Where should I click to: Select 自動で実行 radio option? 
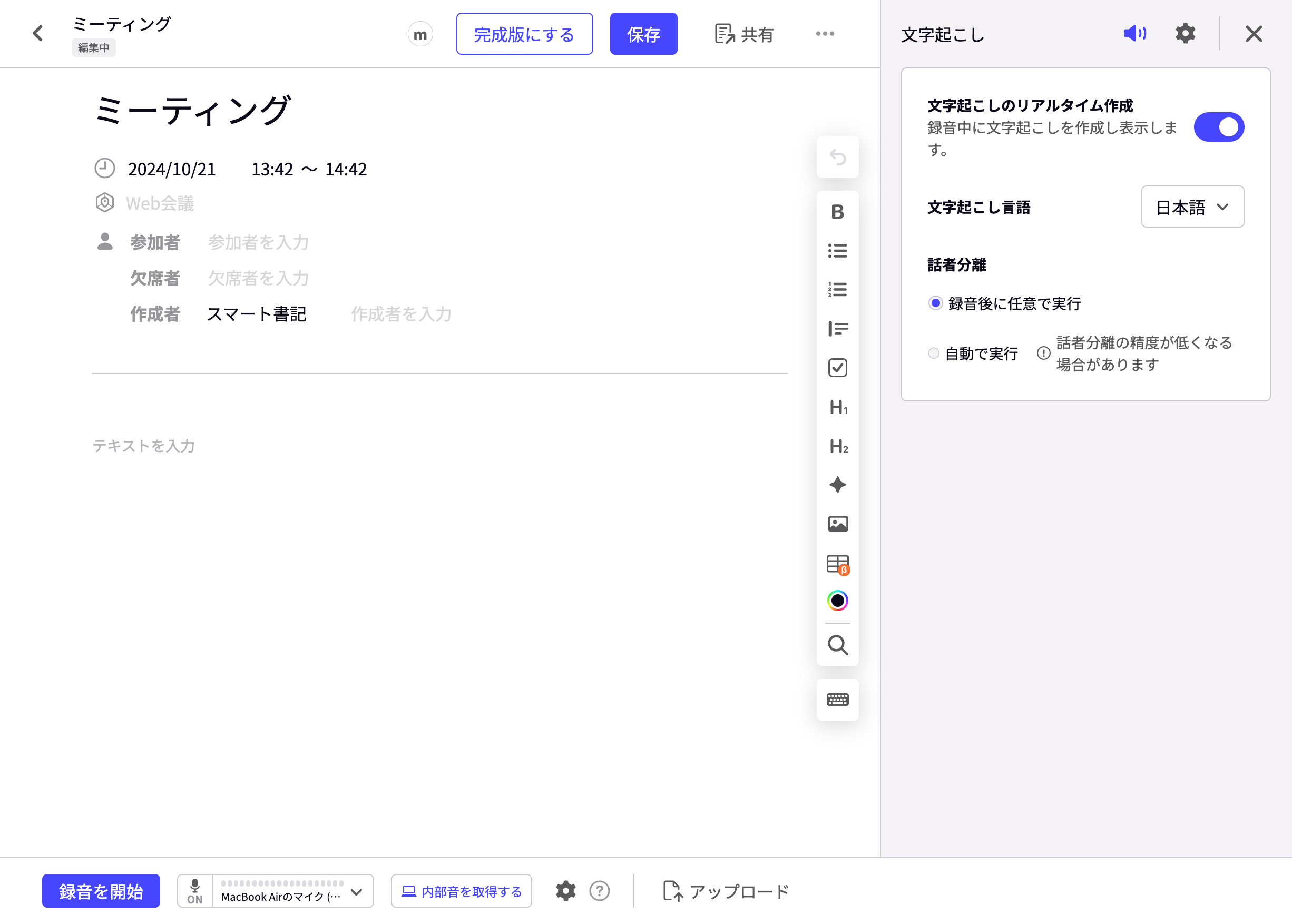(933, 353)
